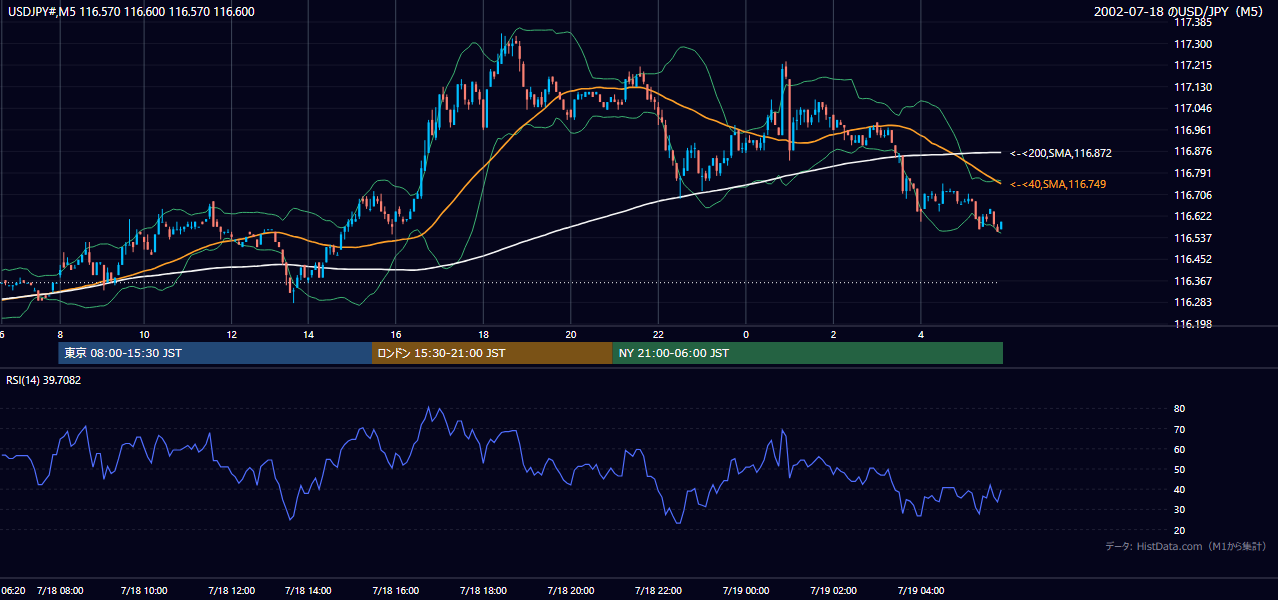This screenshot has height=600, width=1278.
Task: Click RSI scale level 80
Action: pyautogui.click(x=1179, y=409)
